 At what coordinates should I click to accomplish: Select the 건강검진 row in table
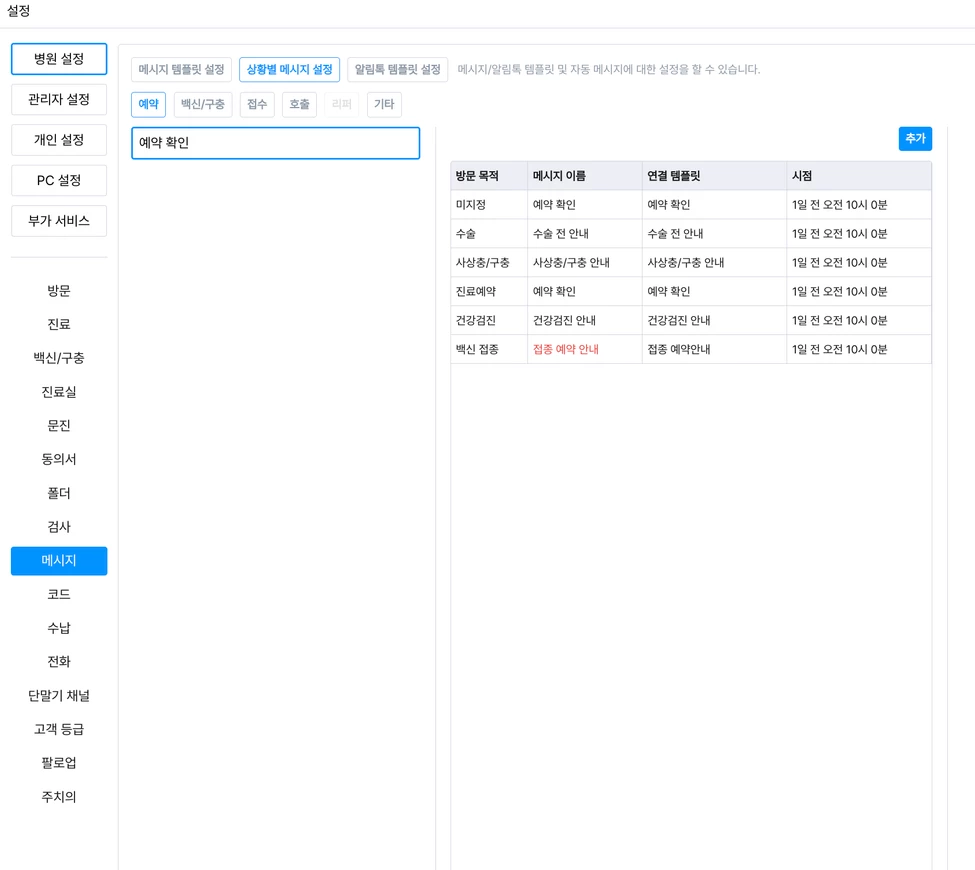tap(690, 321)
